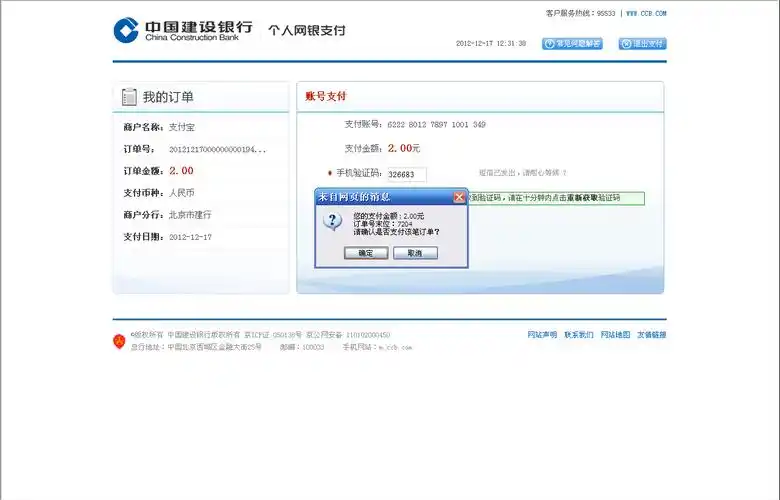Viewport: 780px width, 500px height.
Task: Focus the 手机验证码 input field
Action: [x=407, y=174]
